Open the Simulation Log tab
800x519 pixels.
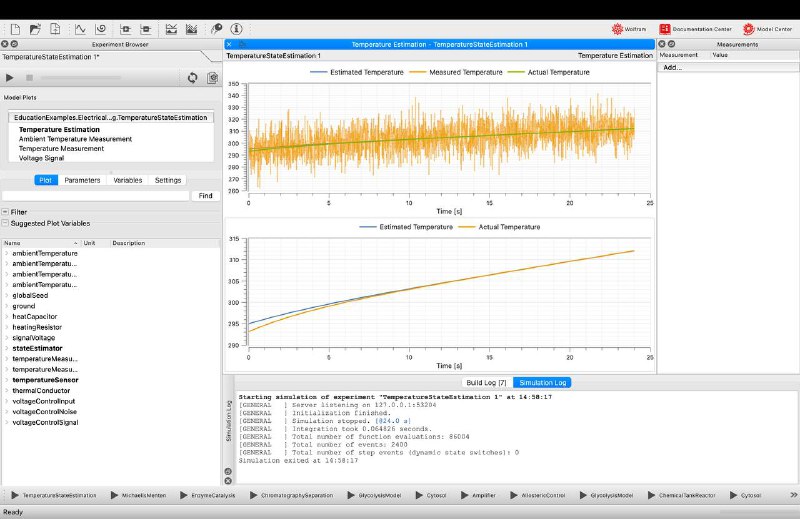(542, 382)
